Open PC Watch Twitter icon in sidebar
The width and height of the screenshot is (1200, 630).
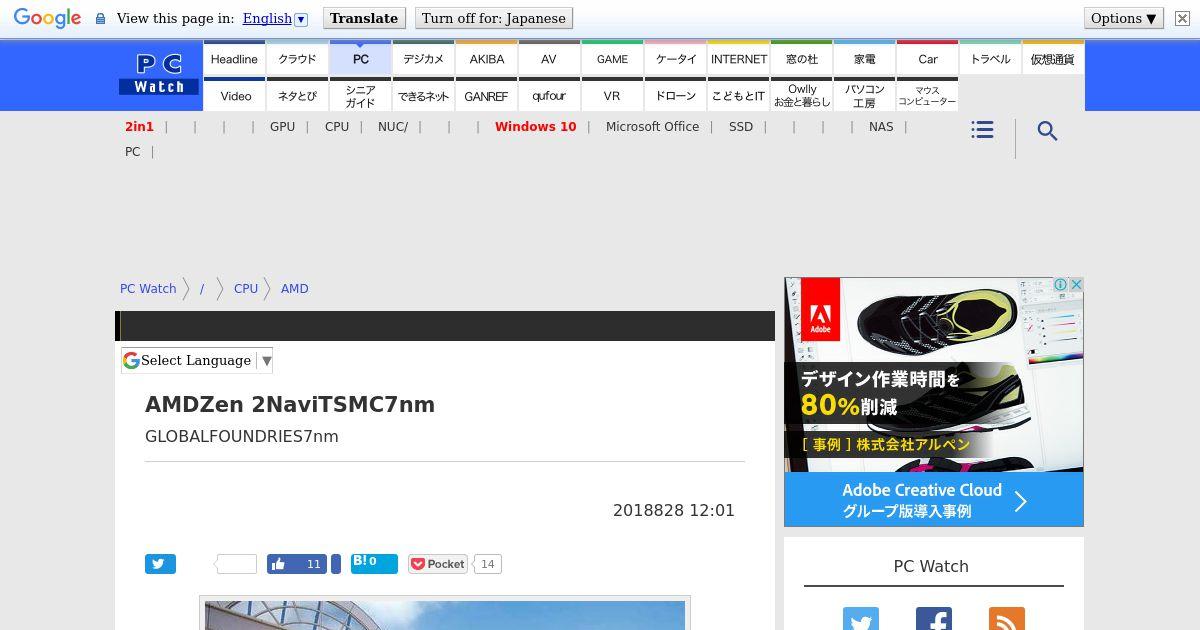click(860, 619)
